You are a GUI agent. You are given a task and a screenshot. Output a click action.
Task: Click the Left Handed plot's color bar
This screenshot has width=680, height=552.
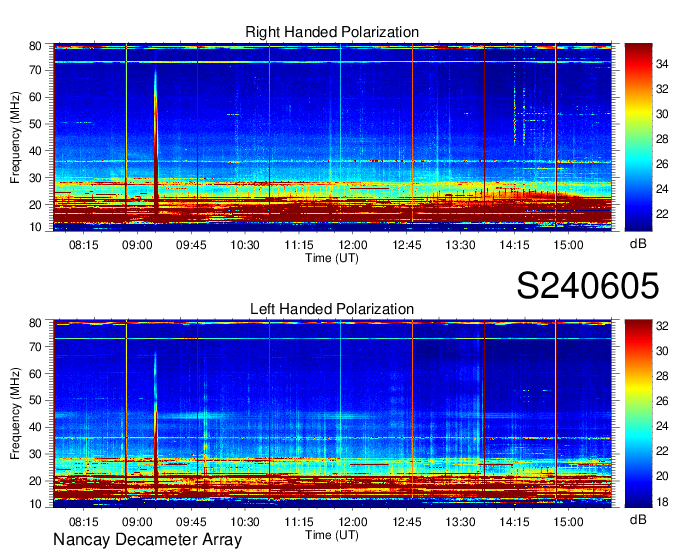(x=638, y=414)
